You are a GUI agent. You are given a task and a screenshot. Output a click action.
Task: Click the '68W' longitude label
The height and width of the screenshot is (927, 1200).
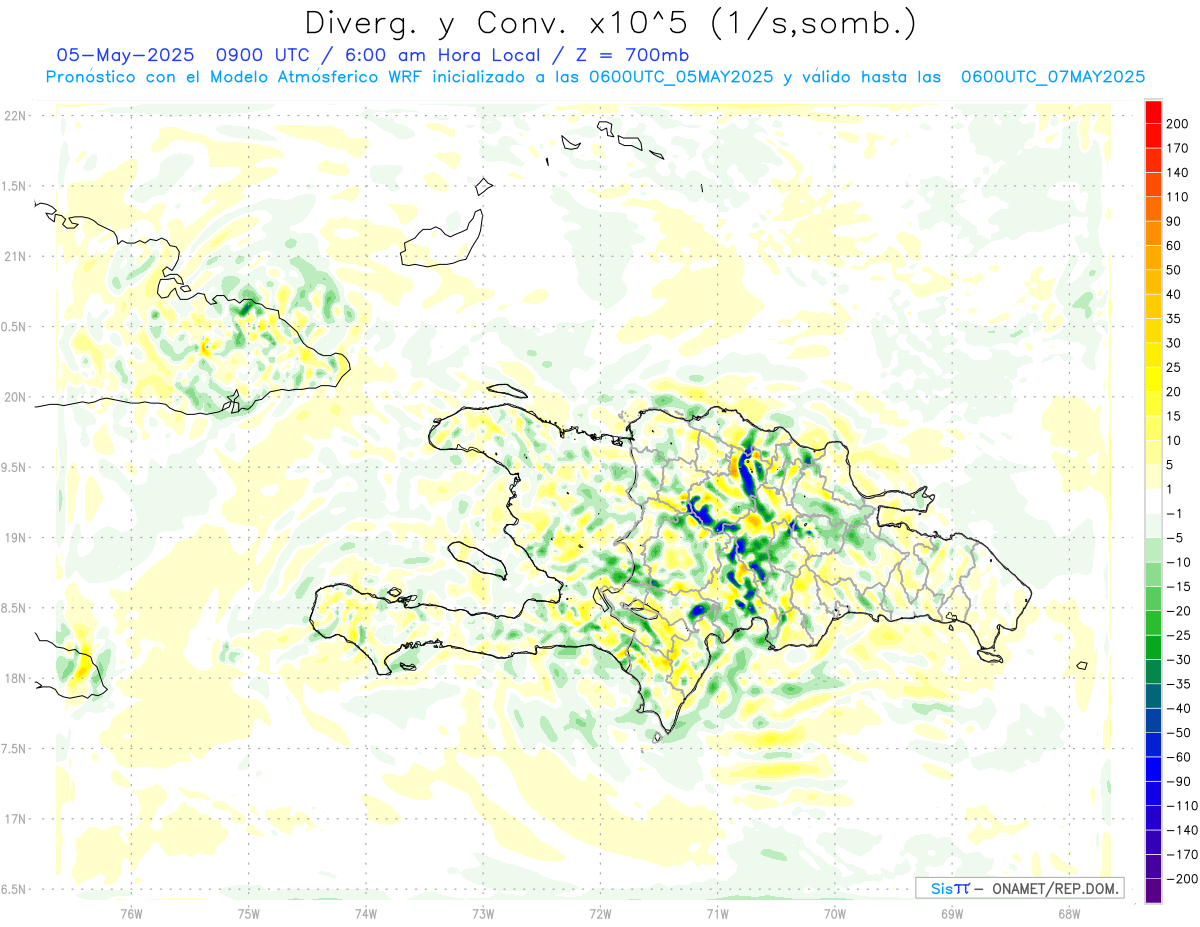[x=1069, y=913]
